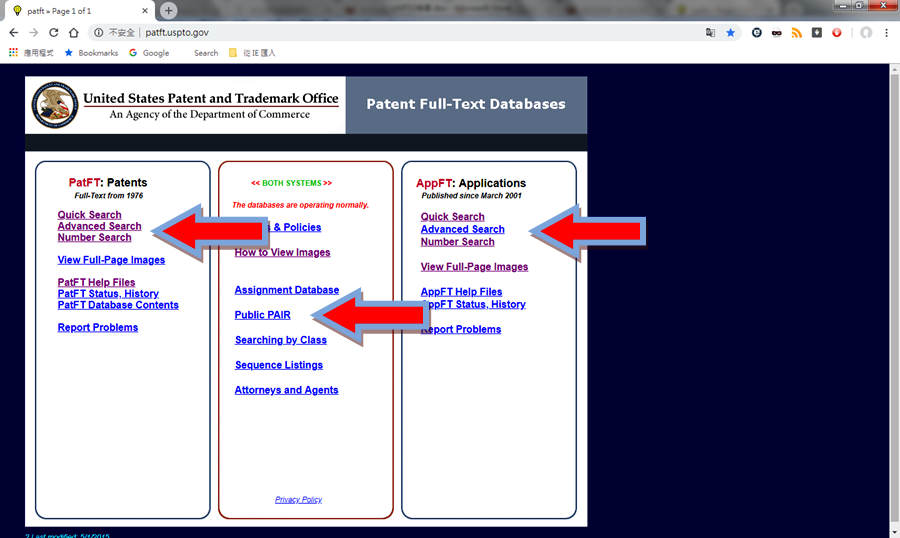Image resolution: width=900 pixels, height=538 pixels.
Task: View site security info icon
Action: (99, 33)
